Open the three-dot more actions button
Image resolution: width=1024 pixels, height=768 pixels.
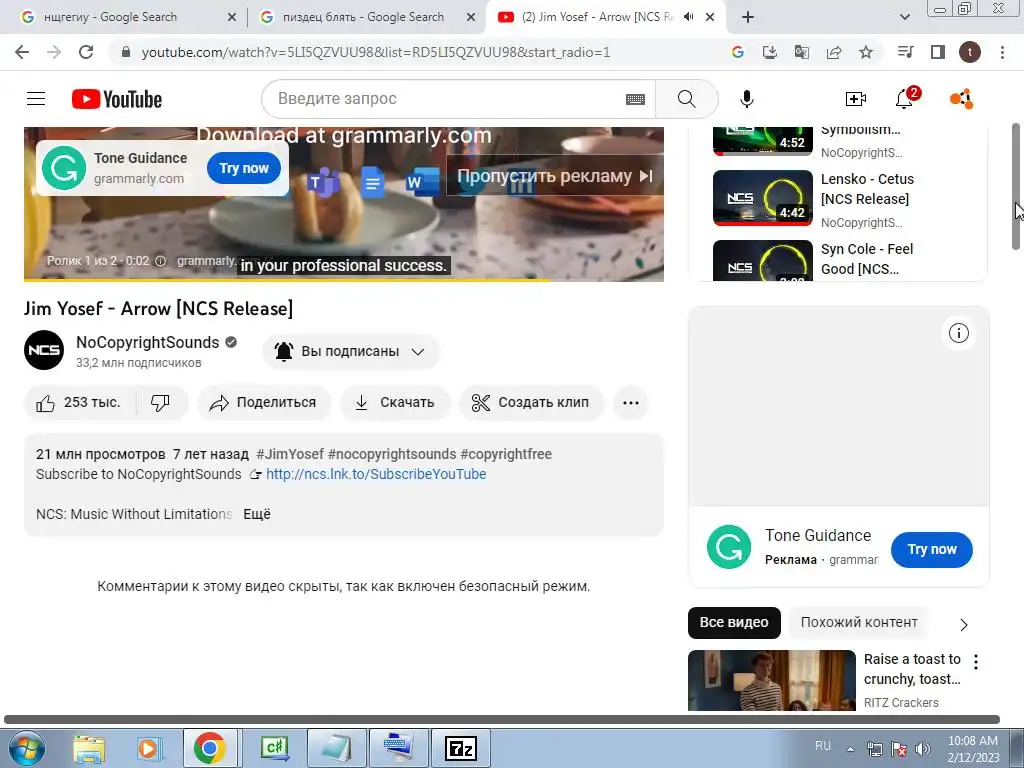coord(630,403)
